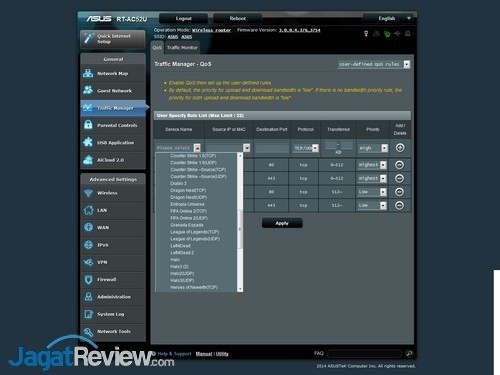Choose FIFA Online 2(UDP) from list

coord(189,218)
